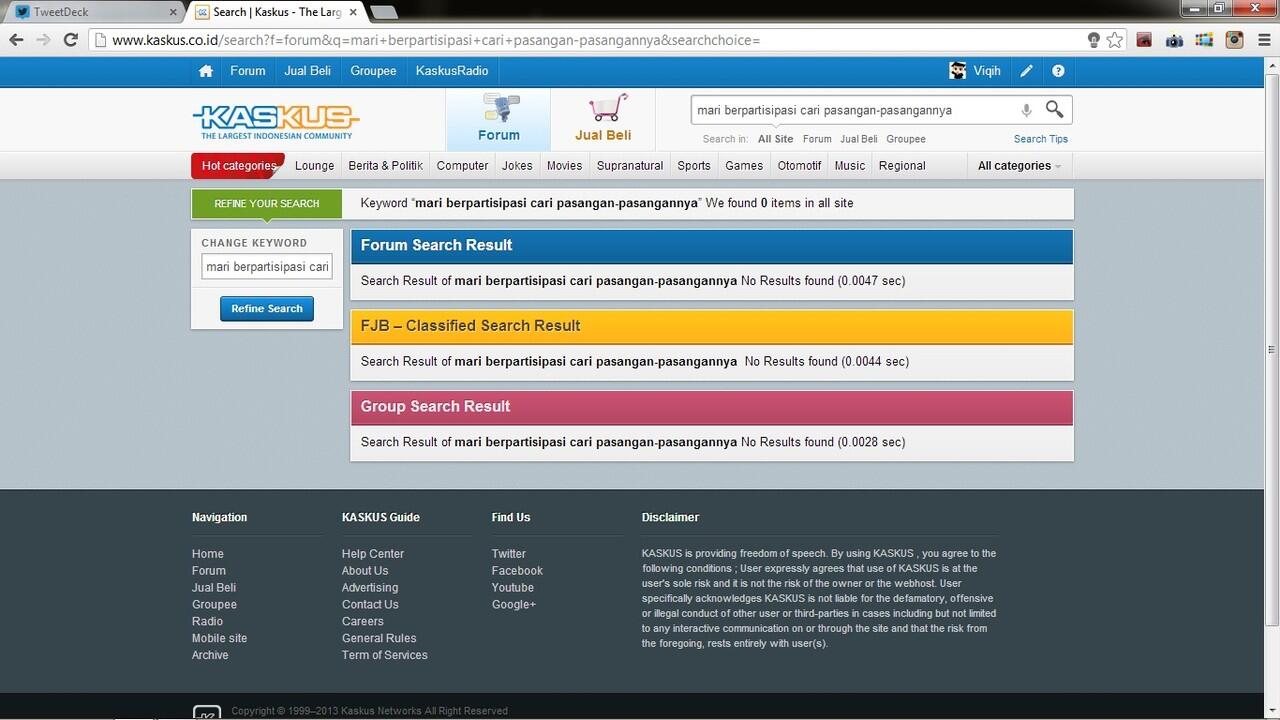Click the help question mark icon
1280x720 pixels.
point(1058,71)
